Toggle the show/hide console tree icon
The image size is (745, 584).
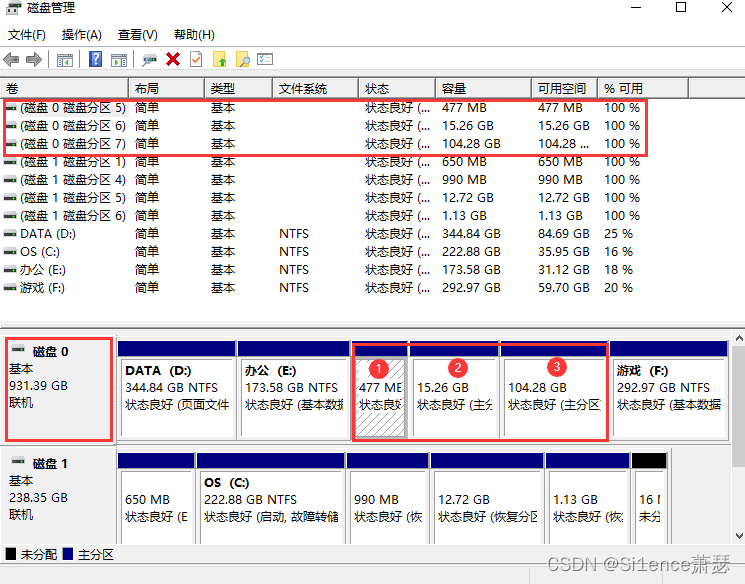click(x=65, y=60)
